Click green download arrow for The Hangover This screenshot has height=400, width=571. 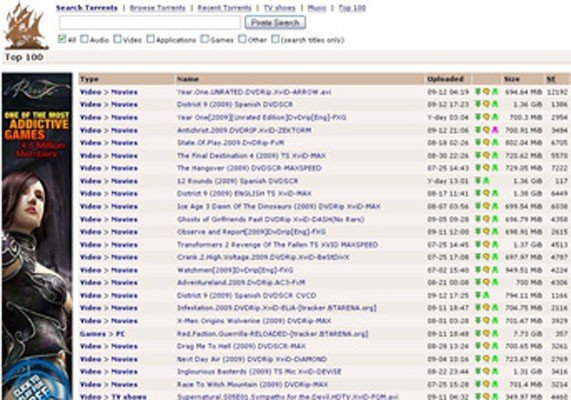[x=478, y=168]
